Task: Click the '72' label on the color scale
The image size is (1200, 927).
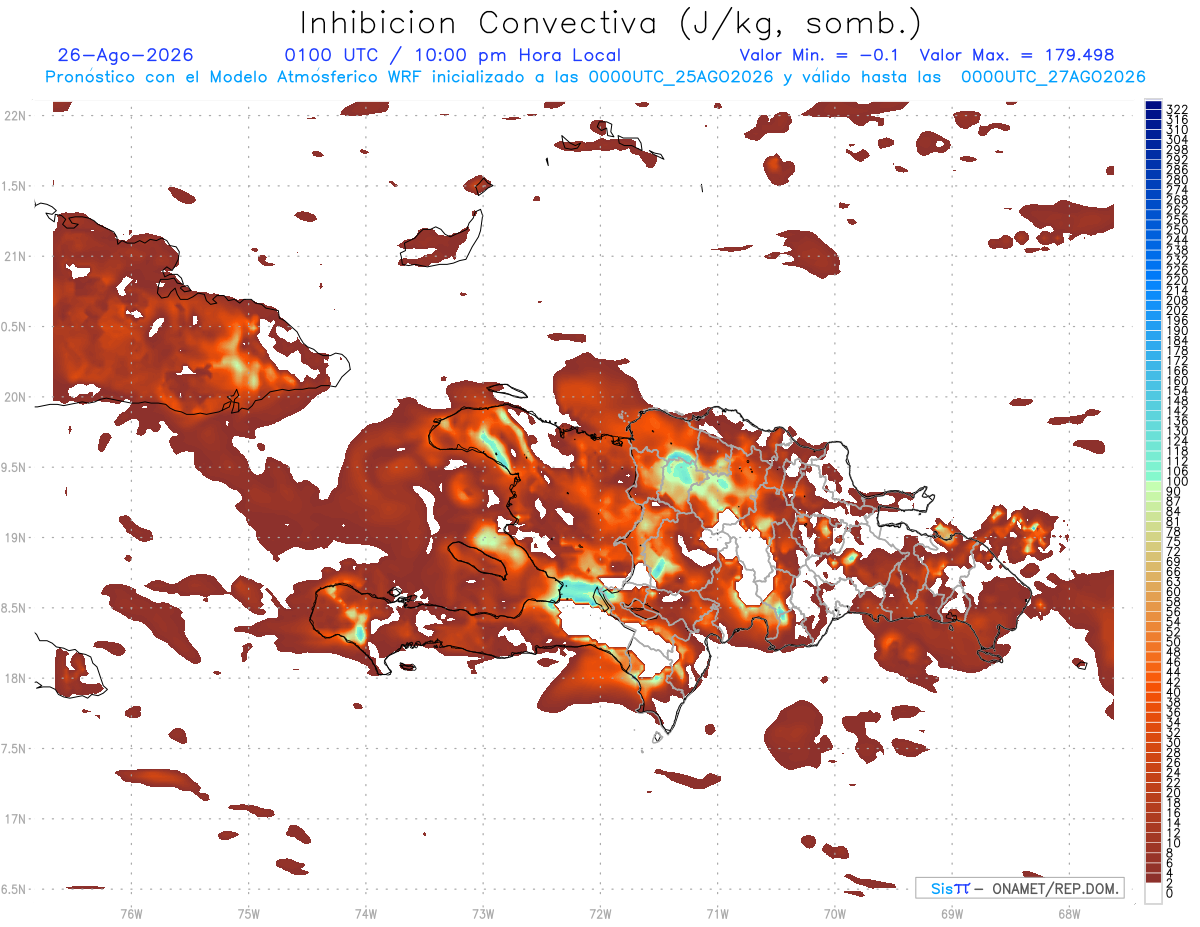Action: click(x=1174, y=551)
